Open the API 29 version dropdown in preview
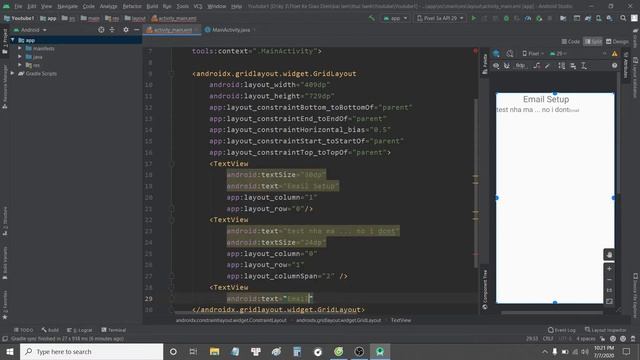Image resolution: width=640 pixels, height=360 pixels. (x=558, y=53)
